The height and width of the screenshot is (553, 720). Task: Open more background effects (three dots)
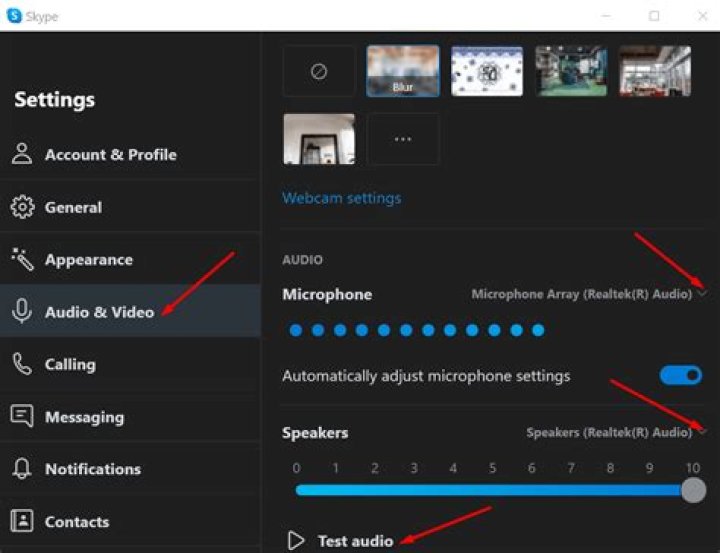pos(403,139)
